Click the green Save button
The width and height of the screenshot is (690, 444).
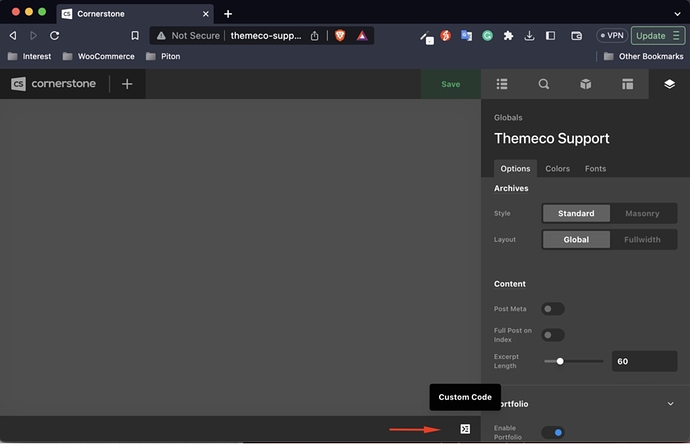(451, 84)
